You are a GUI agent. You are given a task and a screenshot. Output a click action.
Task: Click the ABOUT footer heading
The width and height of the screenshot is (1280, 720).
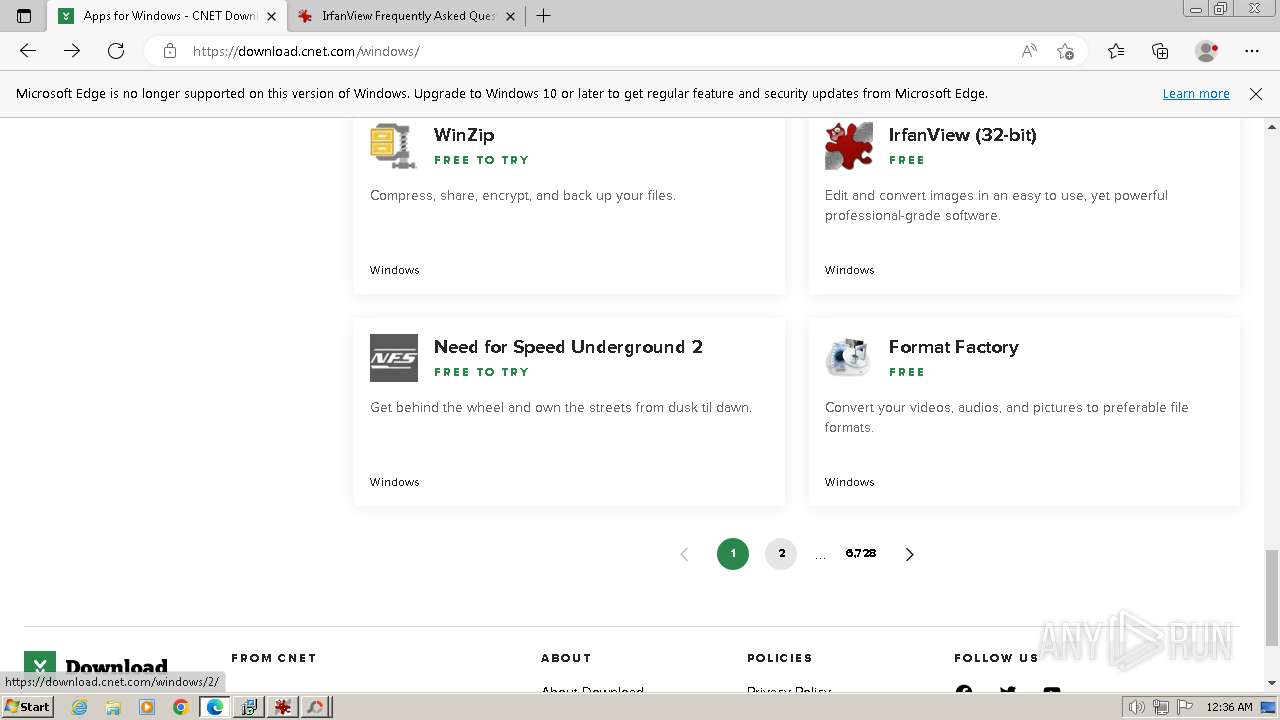coord(566,658)
